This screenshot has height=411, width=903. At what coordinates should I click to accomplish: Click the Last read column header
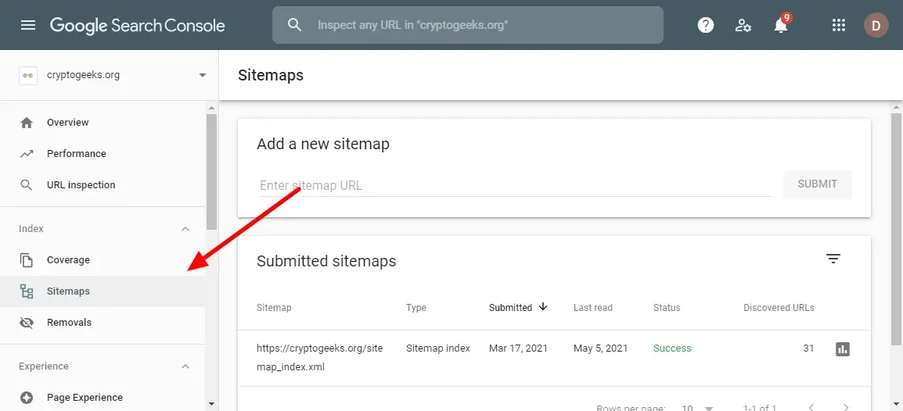coord(593,308)
